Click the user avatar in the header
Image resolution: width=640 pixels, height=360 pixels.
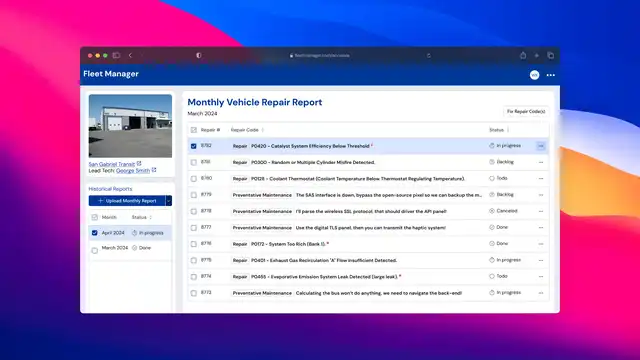click(x=534, y=75)
